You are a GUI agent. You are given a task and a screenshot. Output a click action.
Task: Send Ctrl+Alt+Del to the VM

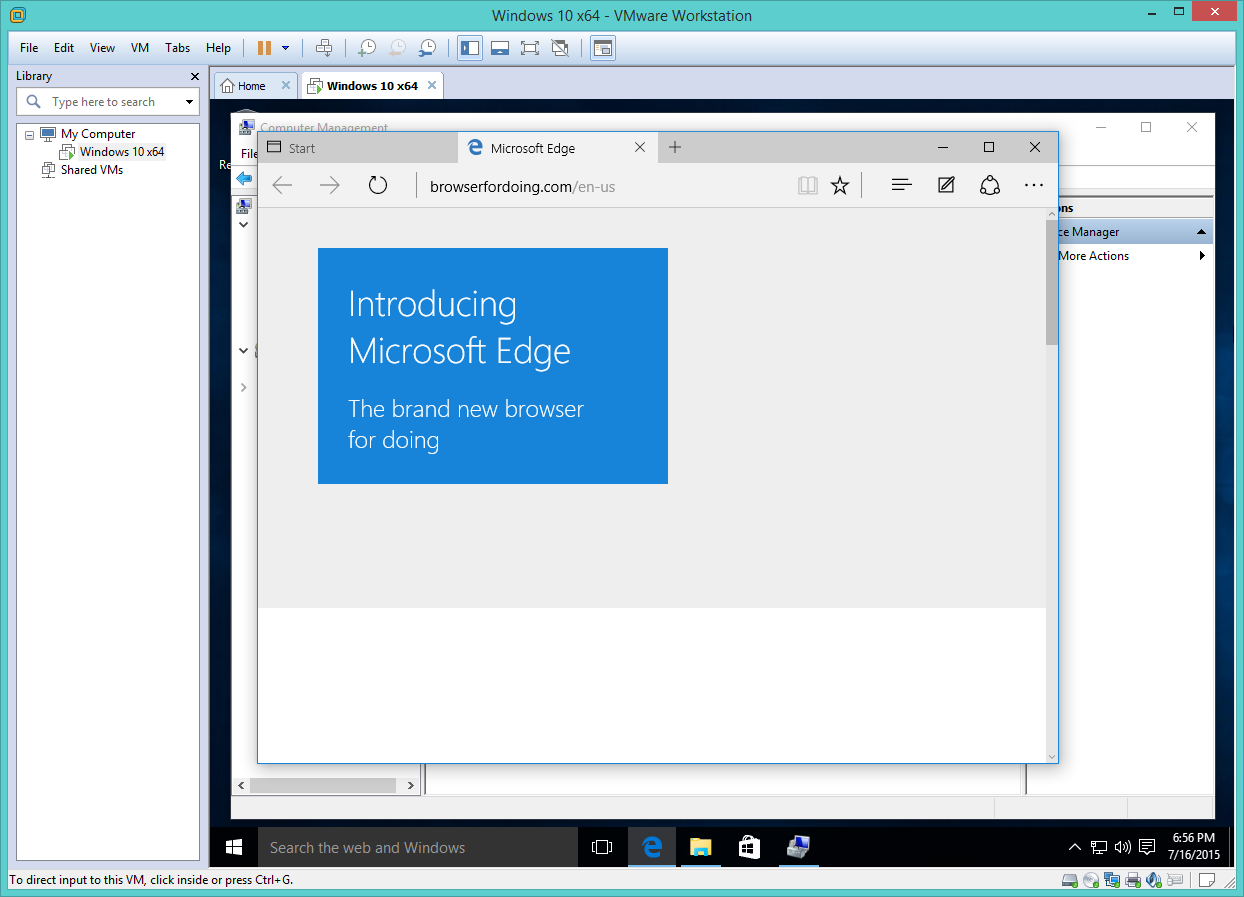point(324,47)
